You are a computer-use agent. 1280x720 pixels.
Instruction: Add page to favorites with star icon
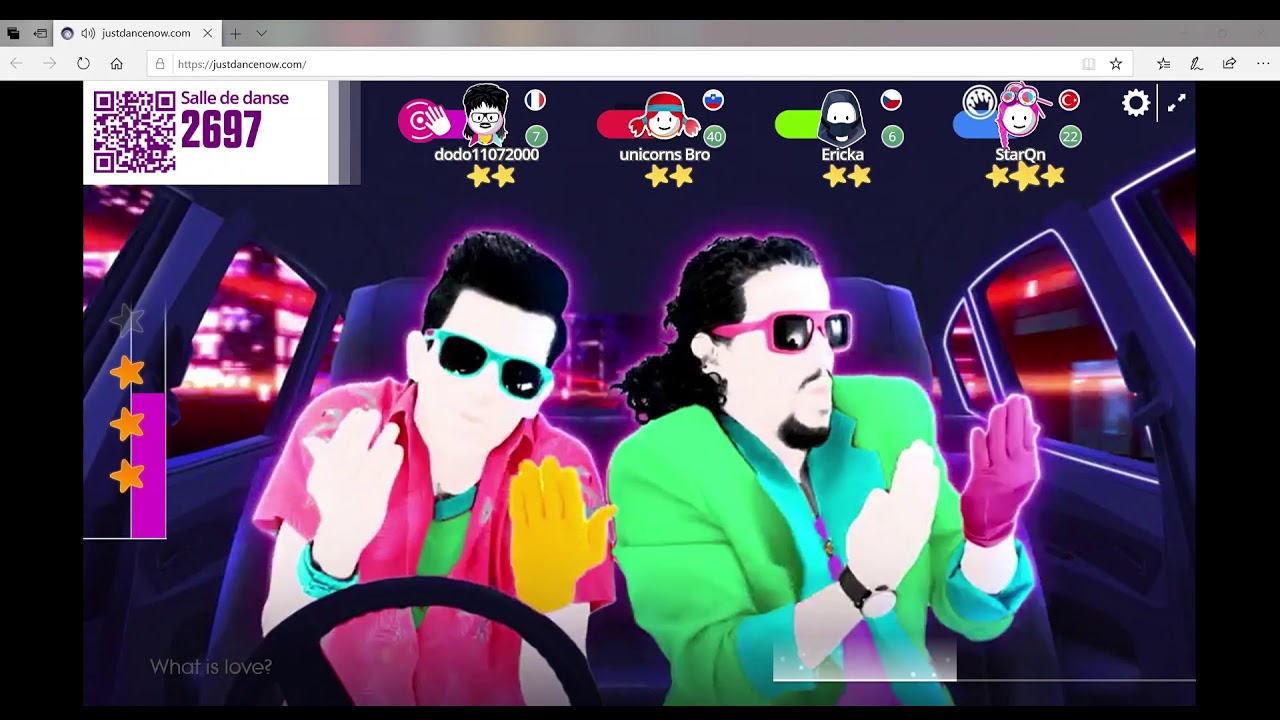(x=1116, y=63)
